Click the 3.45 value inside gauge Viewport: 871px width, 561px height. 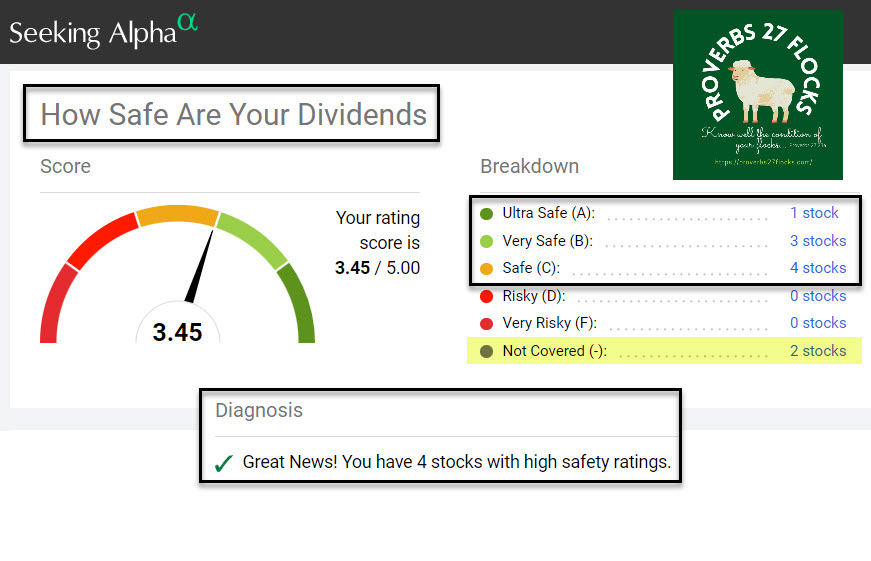[x=178, y=332]
